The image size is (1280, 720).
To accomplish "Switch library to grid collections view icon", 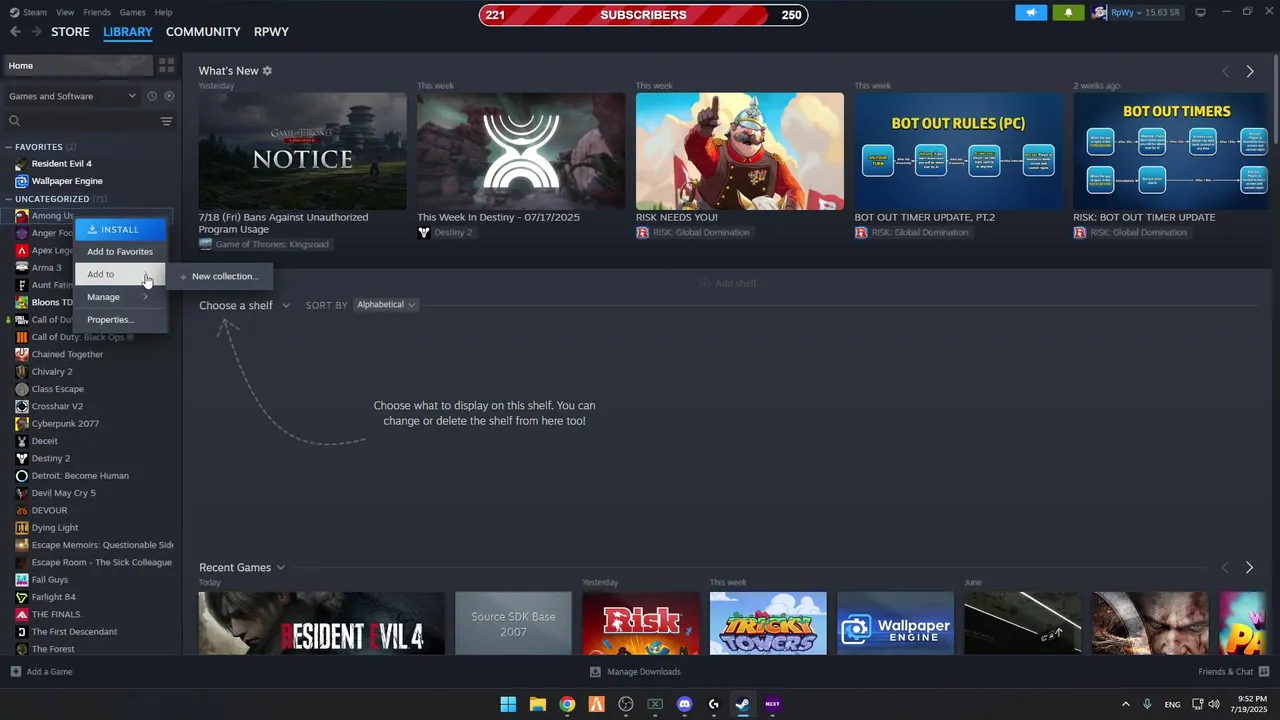I will (x=166, y=65).
